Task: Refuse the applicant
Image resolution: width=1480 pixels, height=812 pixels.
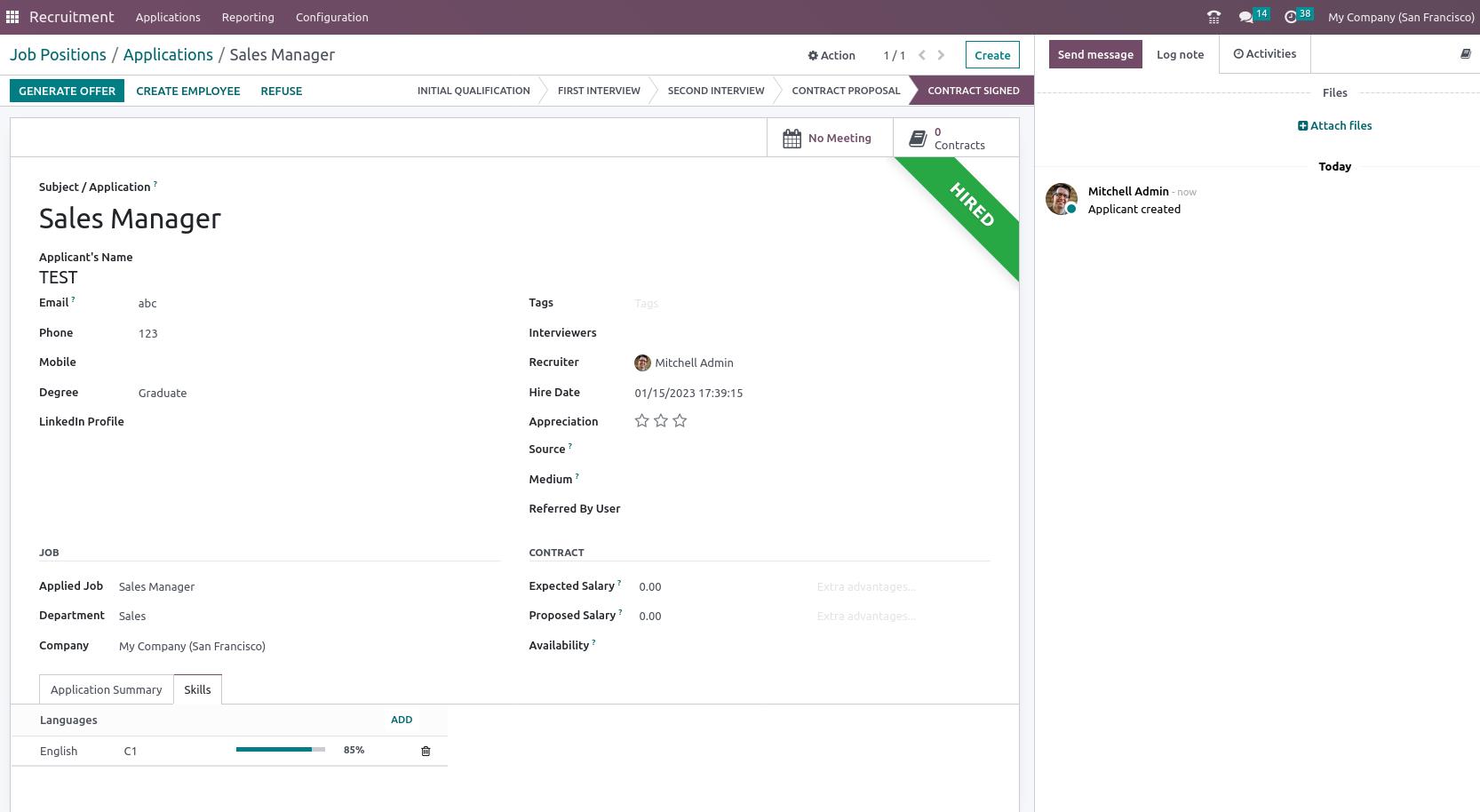Action: [x=281, y=91]
